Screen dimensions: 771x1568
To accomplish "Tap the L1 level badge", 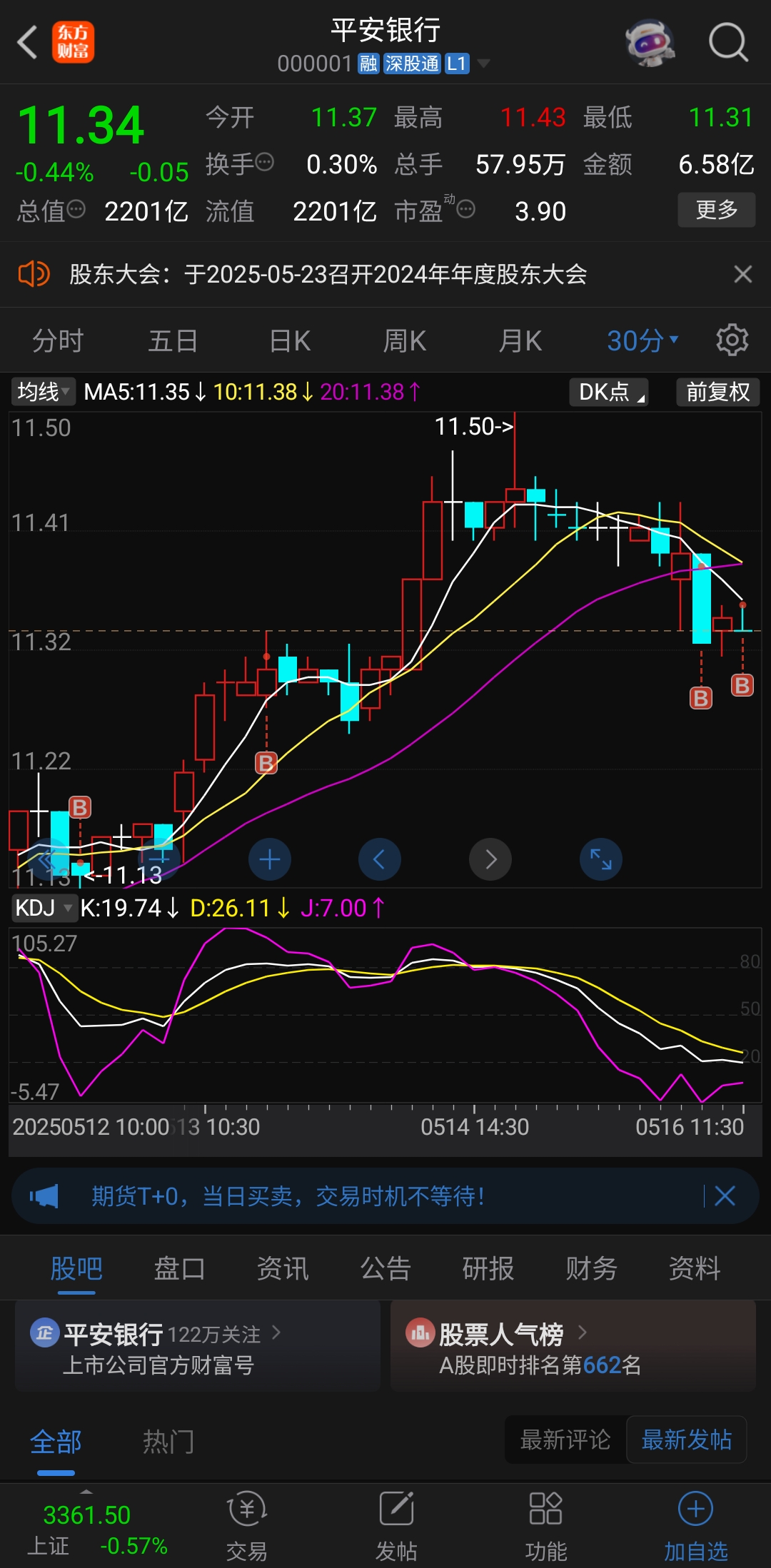I will pyautogui.click(x=456, y=64).
